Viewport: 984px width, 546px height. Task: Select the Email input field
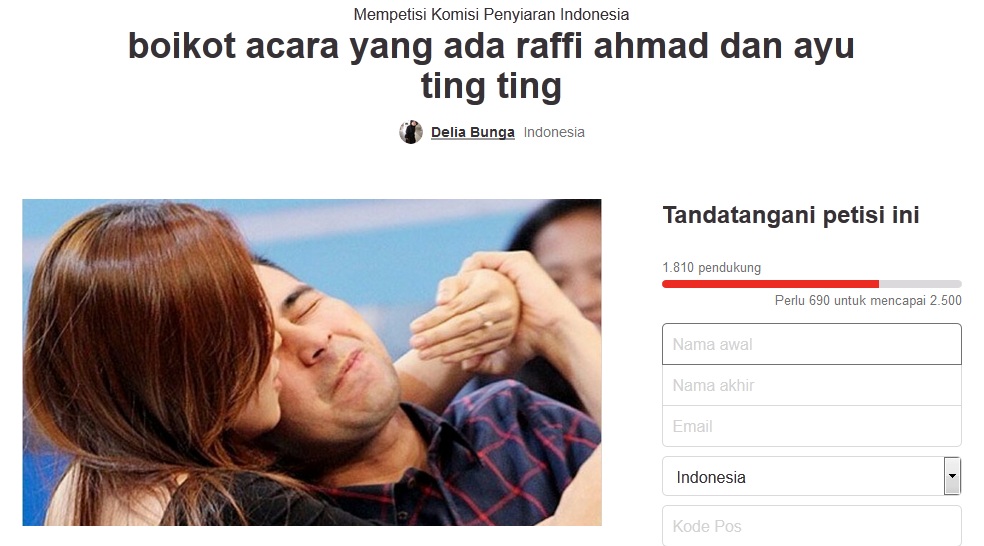[x=811, y=426]
